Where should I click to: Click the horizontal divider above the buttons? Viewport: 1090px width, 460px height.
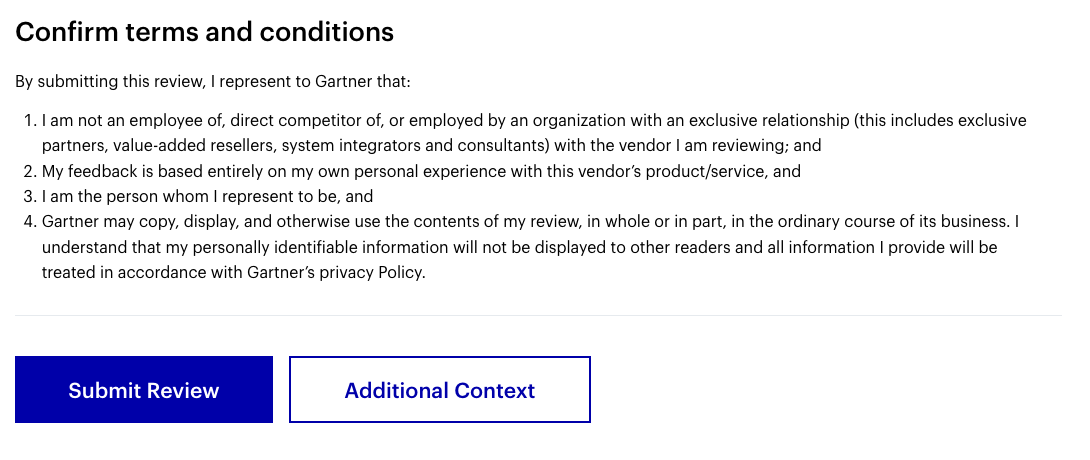click(539, 315)
